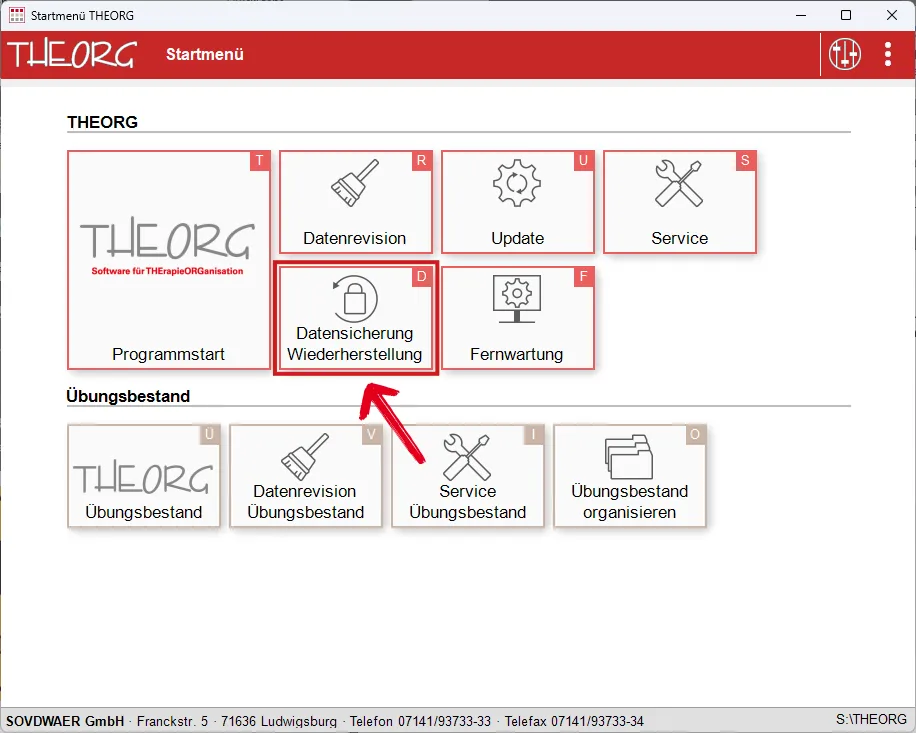Click the Übungsbestand section heading
The height and width of the screenshot is (733, 916).
pyautogui.click(x=128, y=396)
